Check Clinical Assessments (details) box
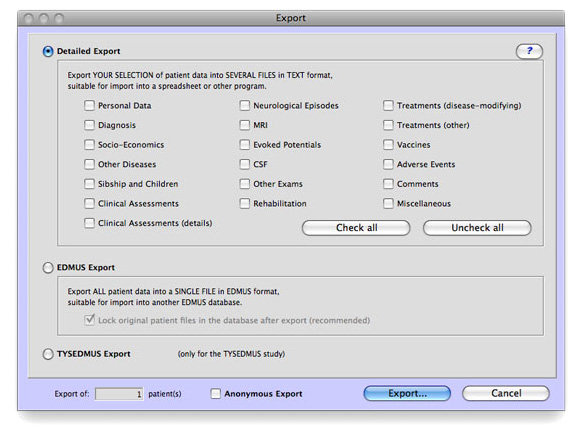Viewport: 583px width, 430px height. 89,223
